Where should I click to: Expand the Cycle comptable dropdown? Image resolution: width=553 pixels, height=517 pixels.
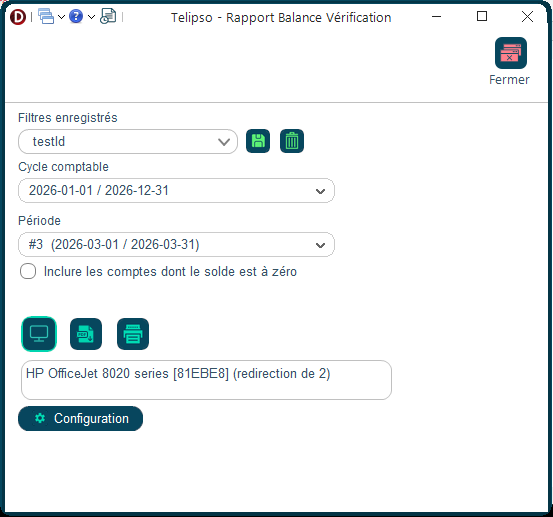click(x=176, y=190)
